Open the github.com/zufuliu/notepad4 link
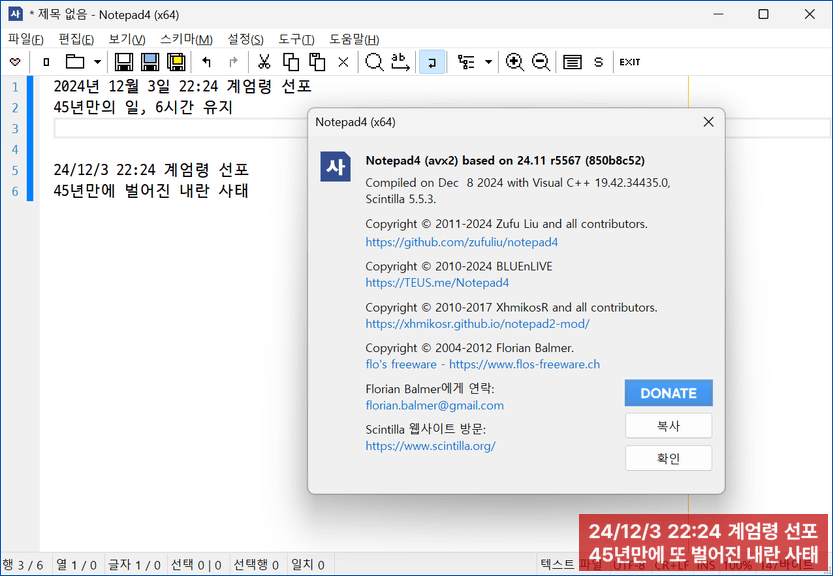 [461, 242]
